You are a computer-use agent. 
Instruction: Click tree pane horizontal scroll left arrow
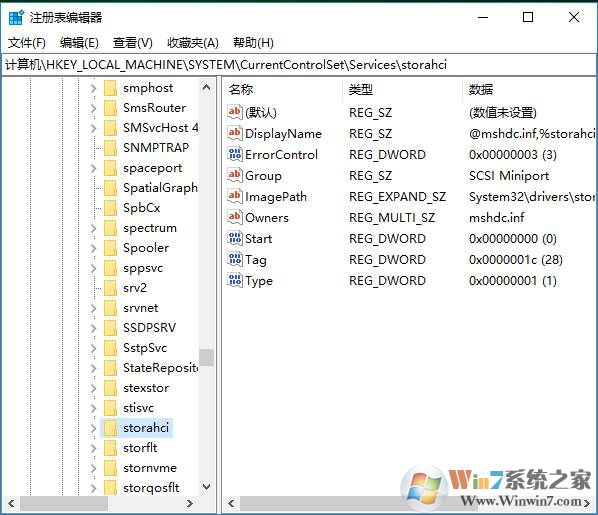[x=11, y=504]
